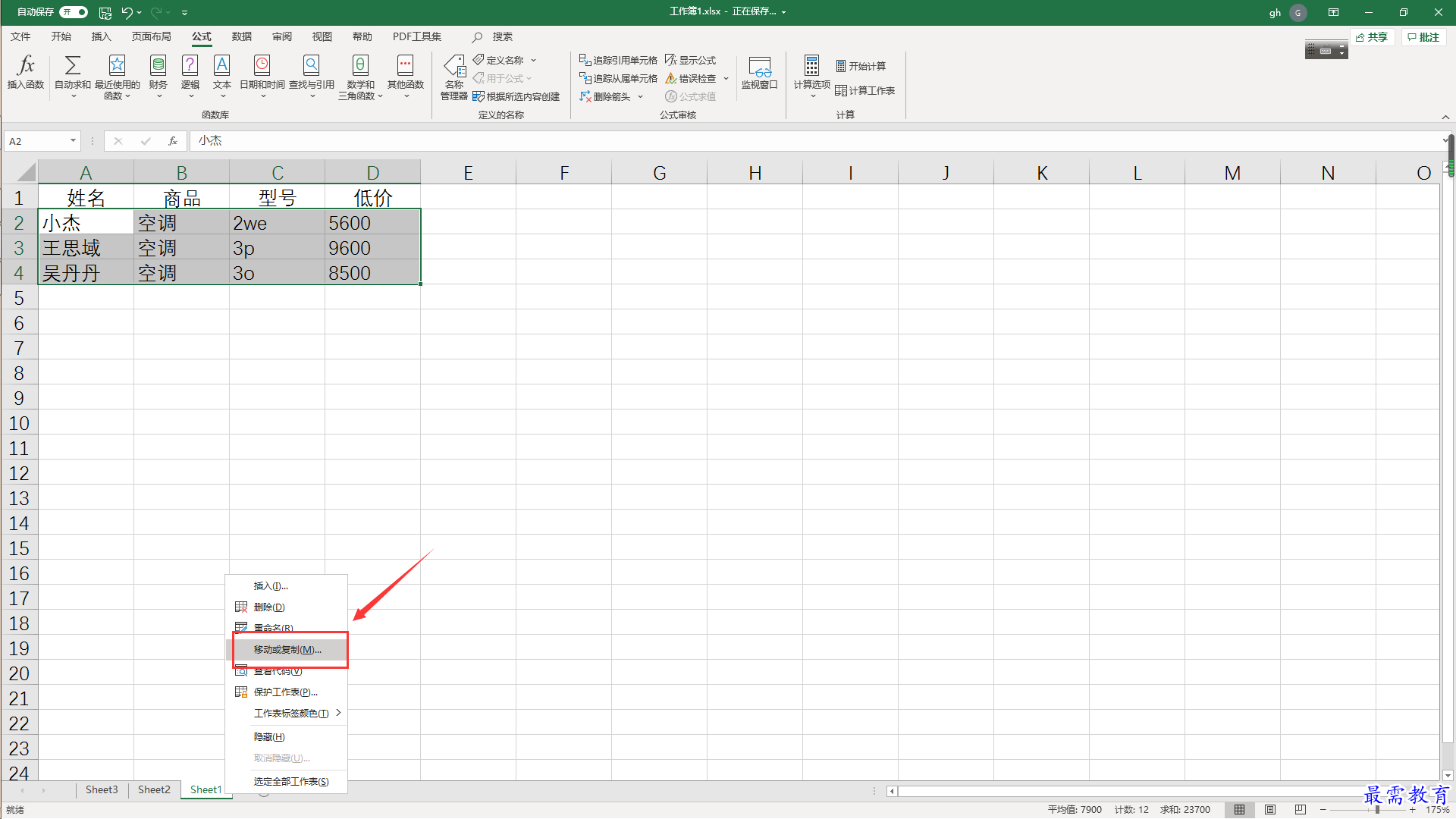The width and height of the screenshot is (1456, 819).
Task: Click Calculate Sheet 计算工作表
Action: [x=865, y=90]
